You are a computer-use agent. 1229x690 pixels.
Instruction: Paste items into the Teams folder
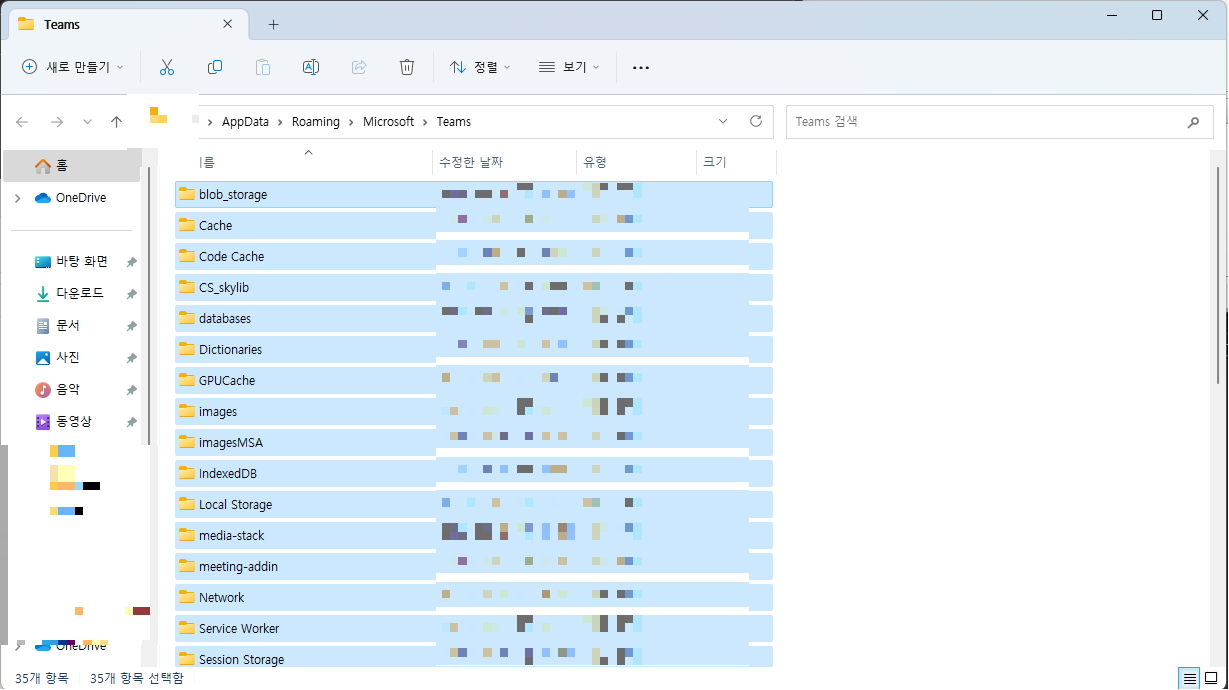(263, 67)
